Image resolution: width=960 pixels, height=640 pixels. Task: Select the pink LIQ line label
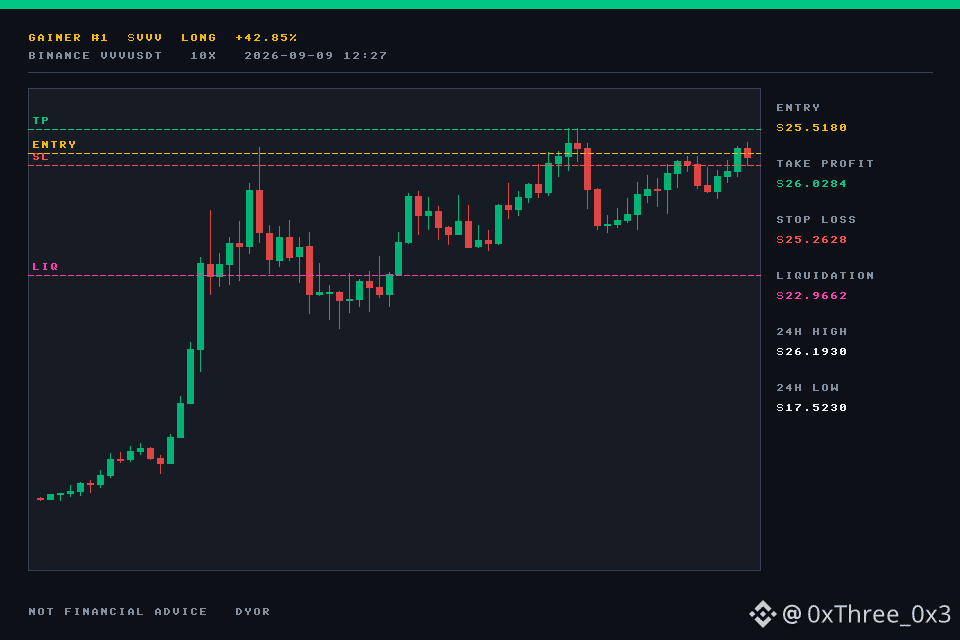coord(45,266)
